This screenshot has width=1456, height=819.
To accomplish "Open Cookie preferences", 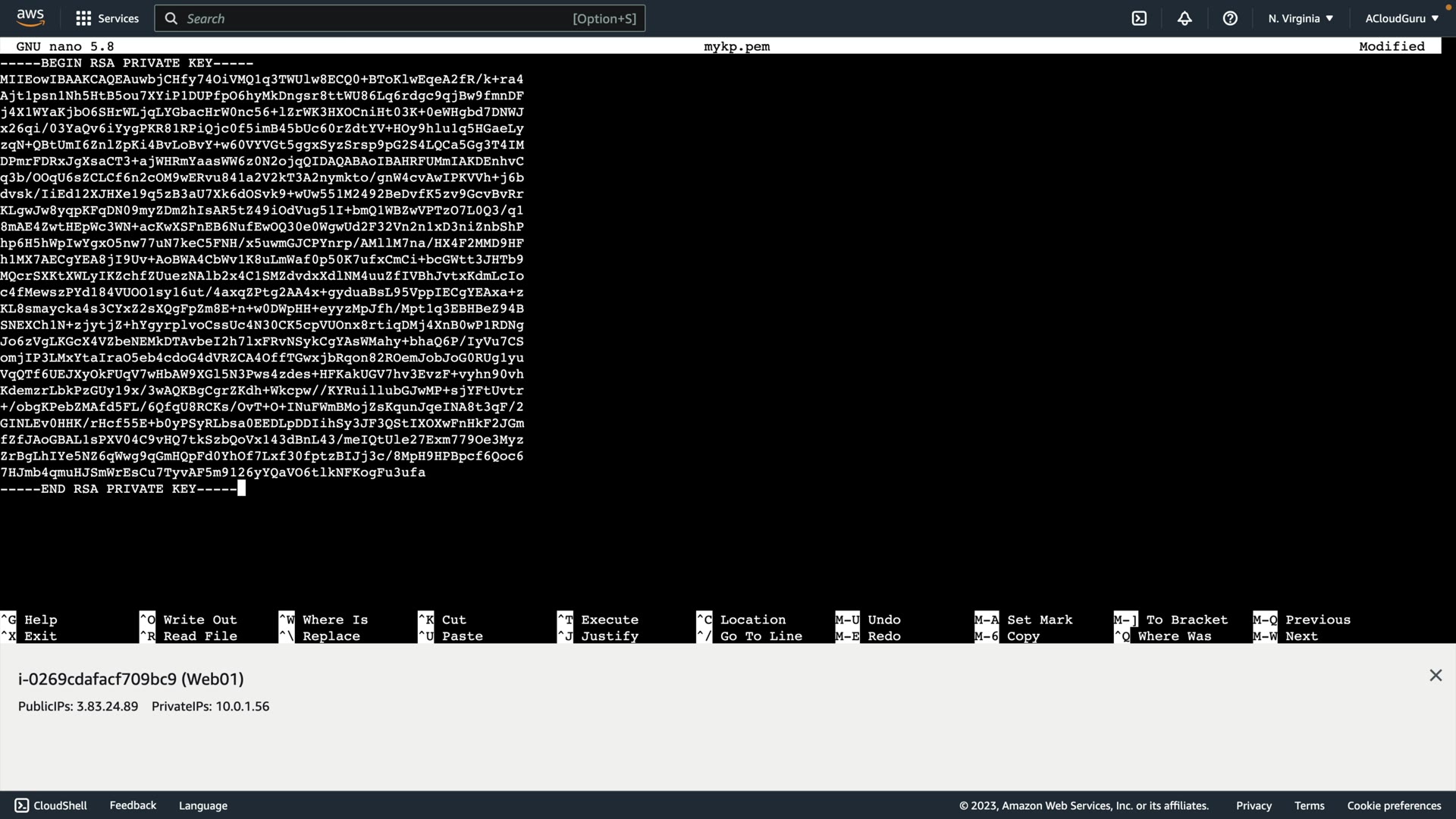I will [x=1394, y=805].
